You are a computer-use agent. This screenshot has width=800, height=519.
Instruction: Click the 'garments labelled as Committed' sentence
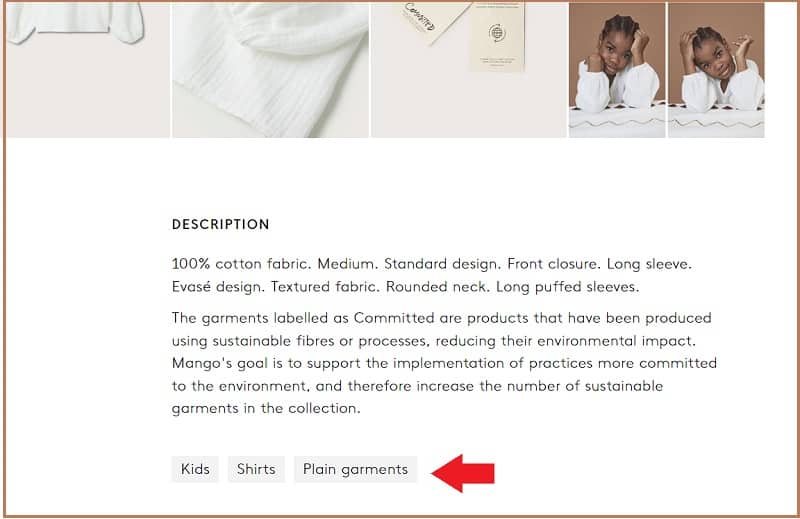(442, 318)
